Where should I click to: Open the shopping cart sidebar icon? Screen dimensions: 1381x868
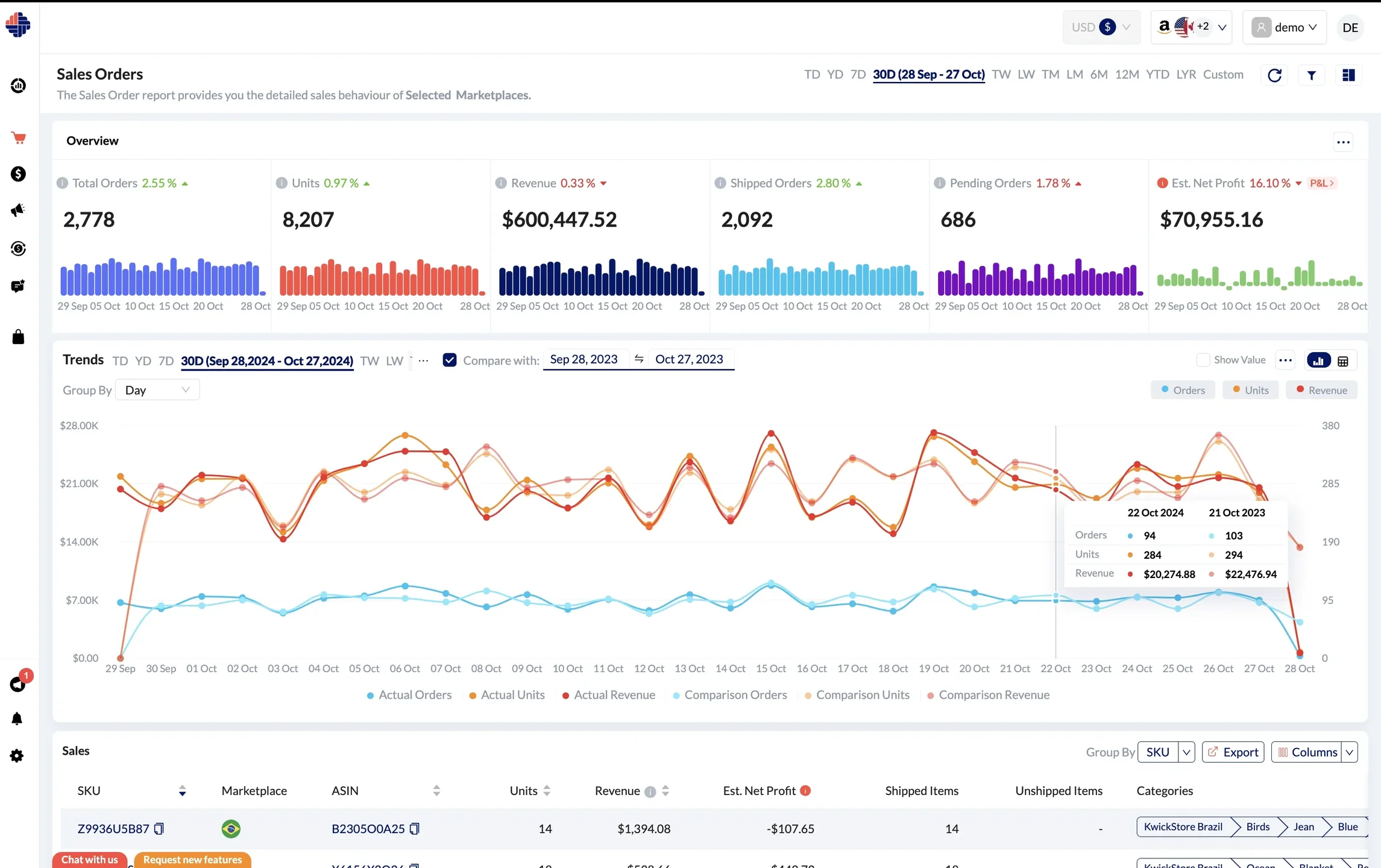coord(18,138)
